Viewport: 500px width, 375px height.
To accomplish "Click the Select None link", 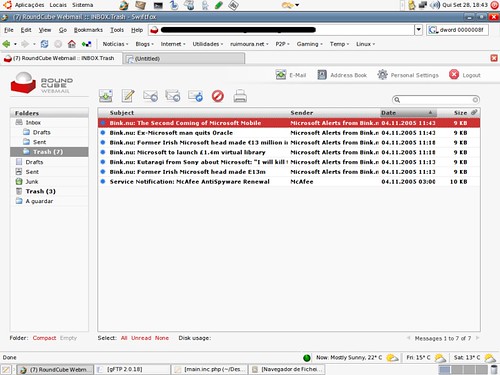I will pyautogui.click(x=162, y=338).
